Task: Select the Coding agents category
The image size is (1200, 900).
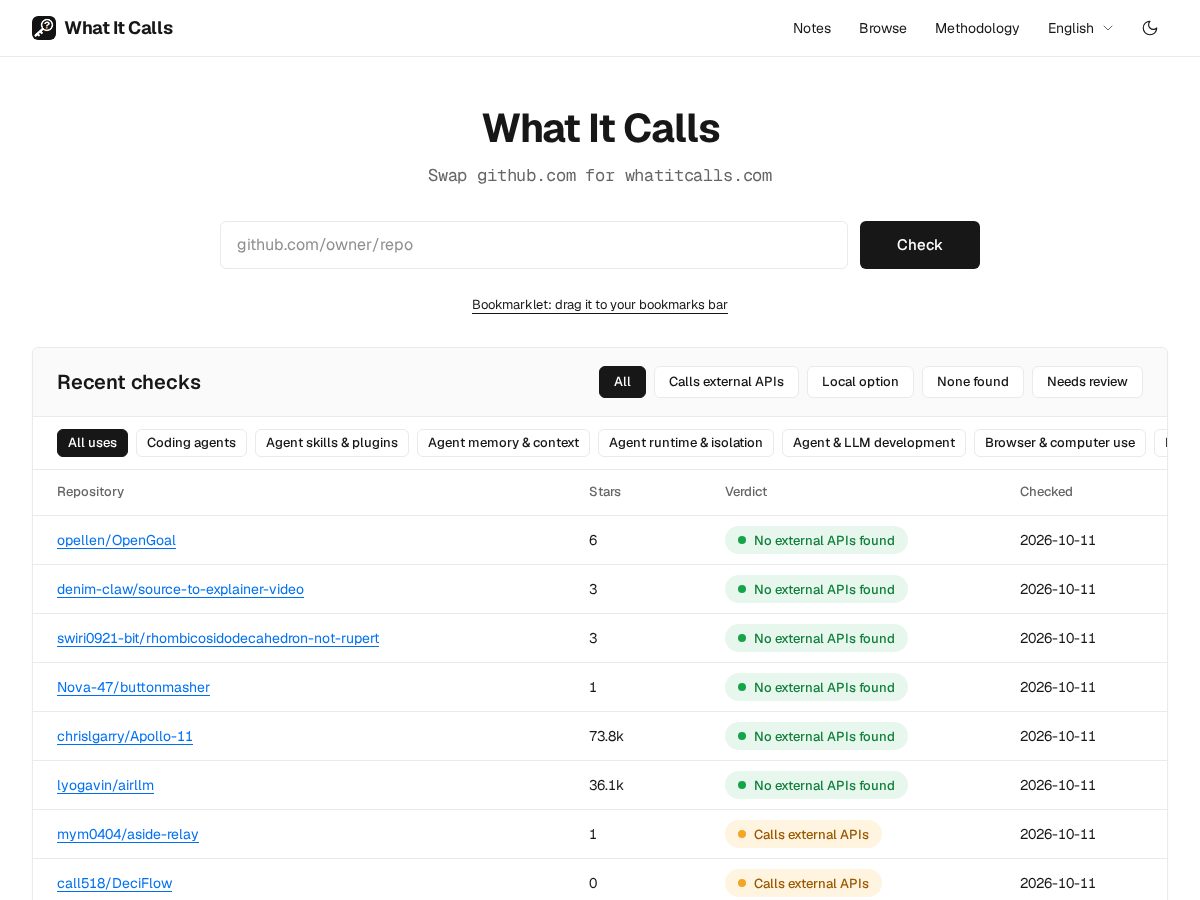Action: click(x=191, y=443)
